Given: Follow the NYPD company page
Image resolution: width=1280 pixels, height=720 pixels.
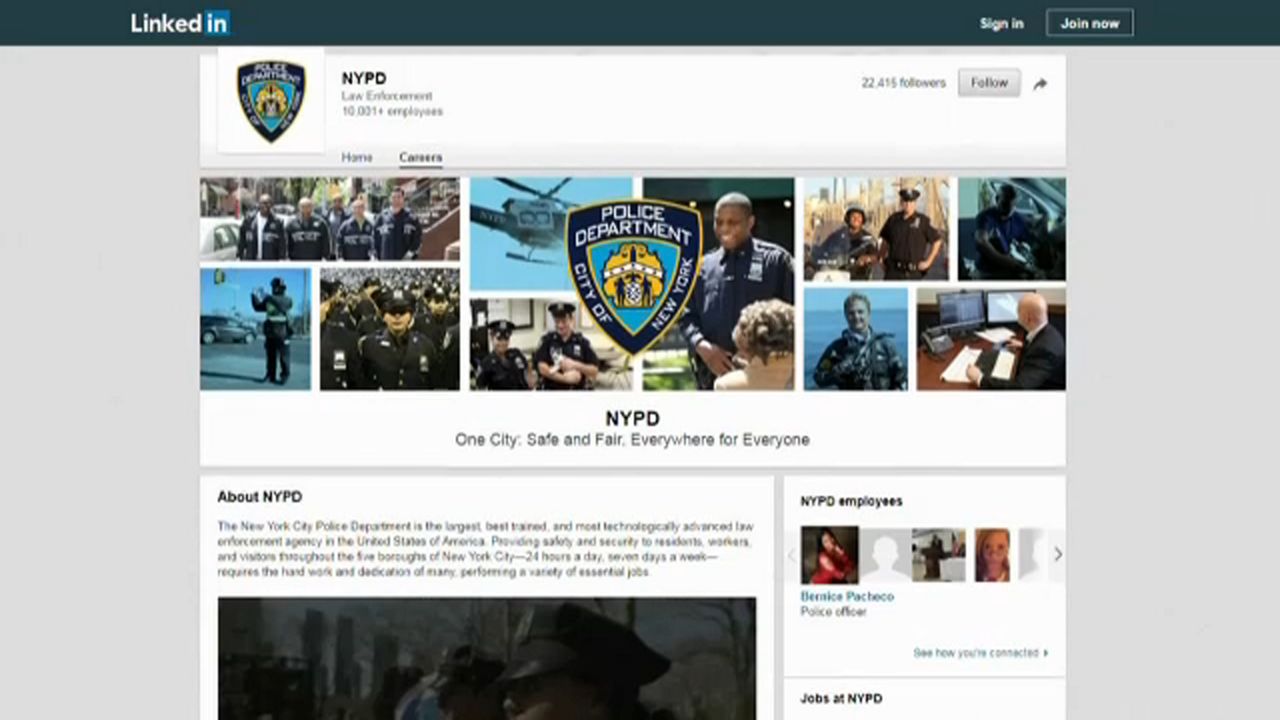Looking at the screenshot, I should (x=989, y=83).
